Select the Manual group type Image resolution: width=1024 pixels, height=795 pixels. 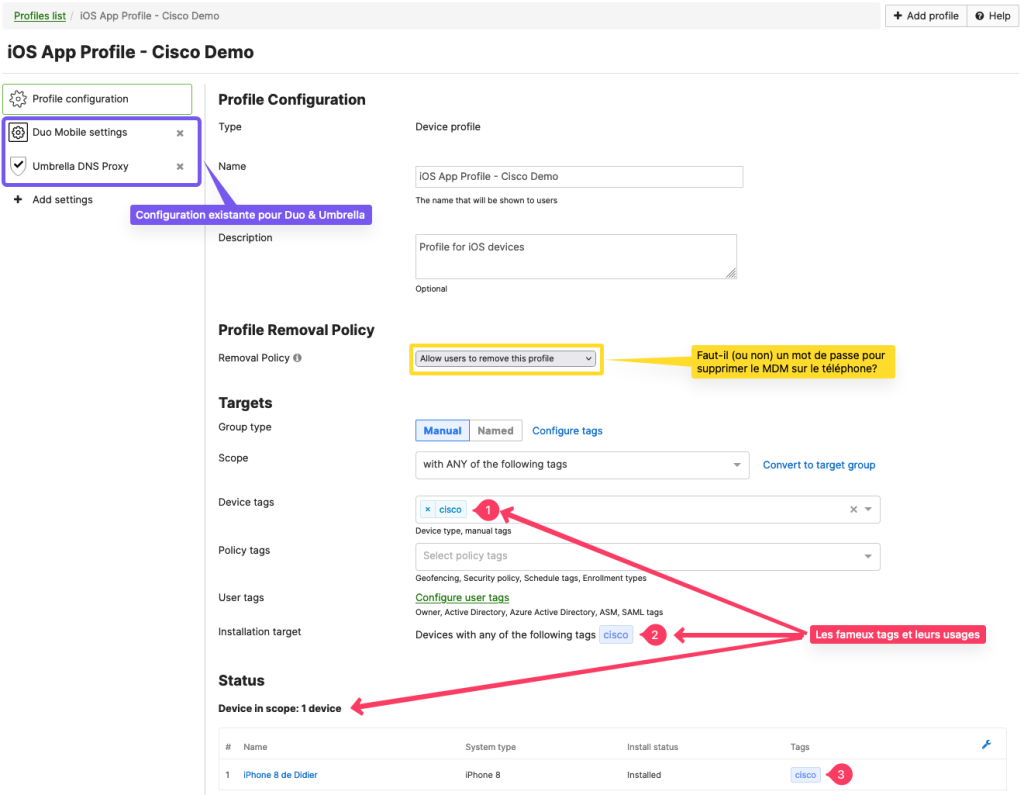tap(442, 431)
